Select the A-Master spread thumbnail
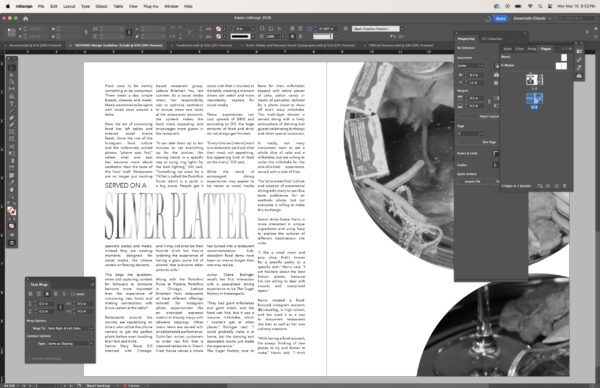This screenshot has height=388, width=600. 561,66
